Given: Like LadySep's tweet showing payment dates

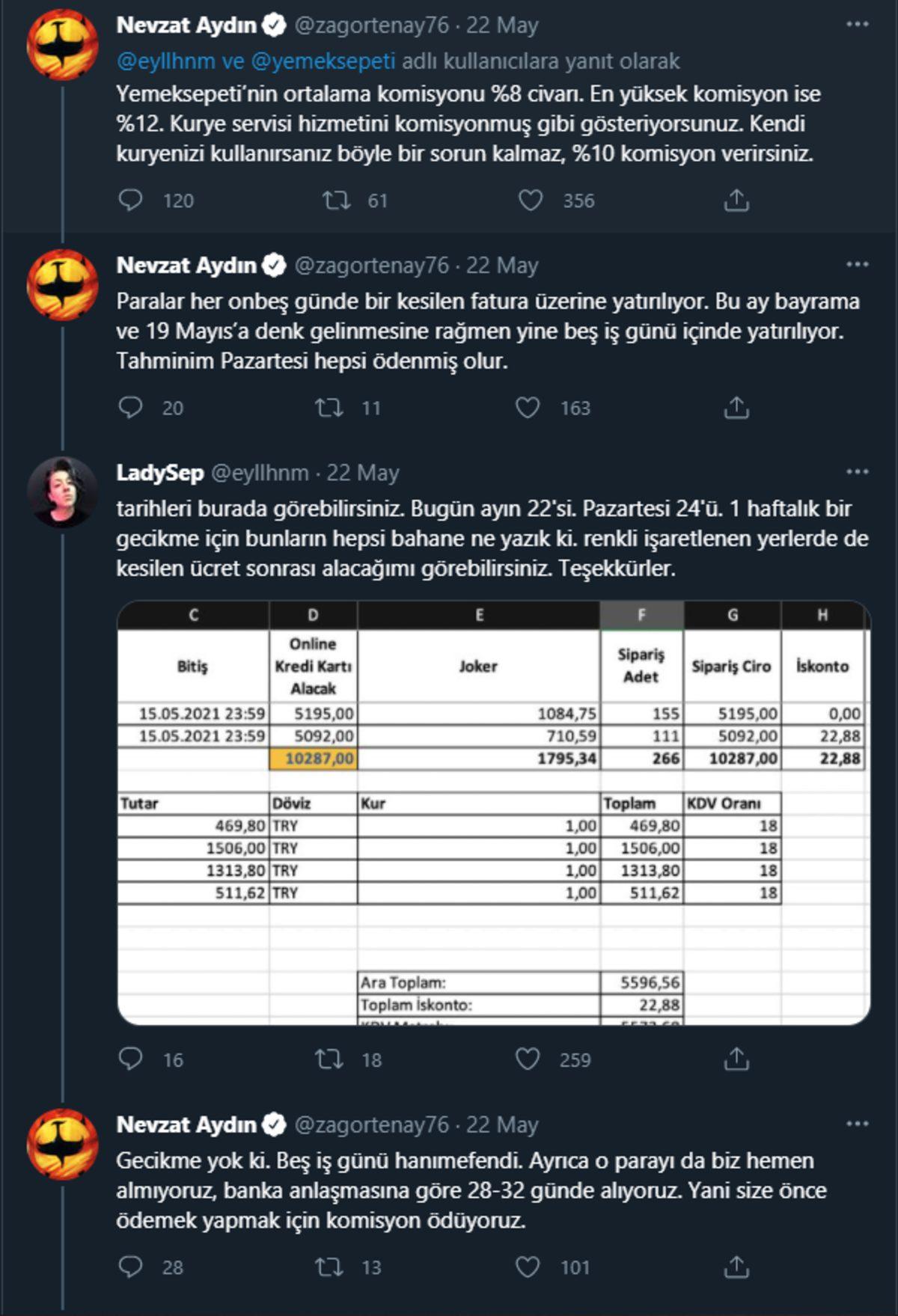Looking at the screenshot, I should [x=531, y=1059].
